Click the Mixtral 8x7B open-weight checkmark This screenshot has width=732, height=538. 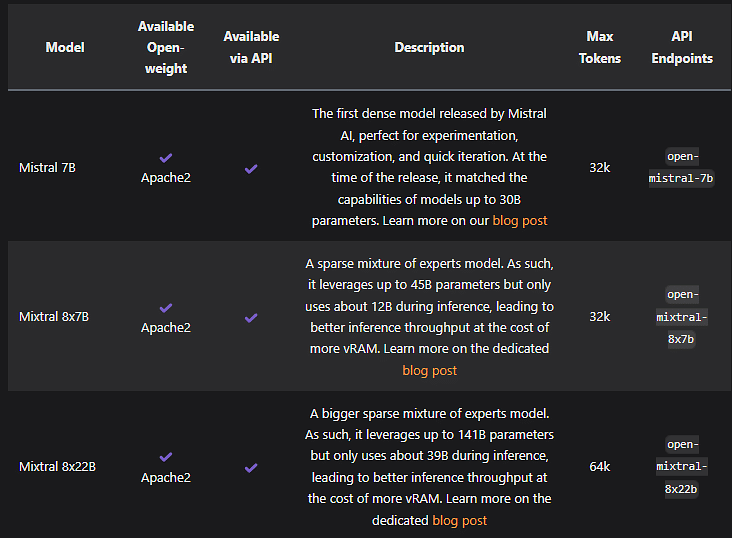166,308
